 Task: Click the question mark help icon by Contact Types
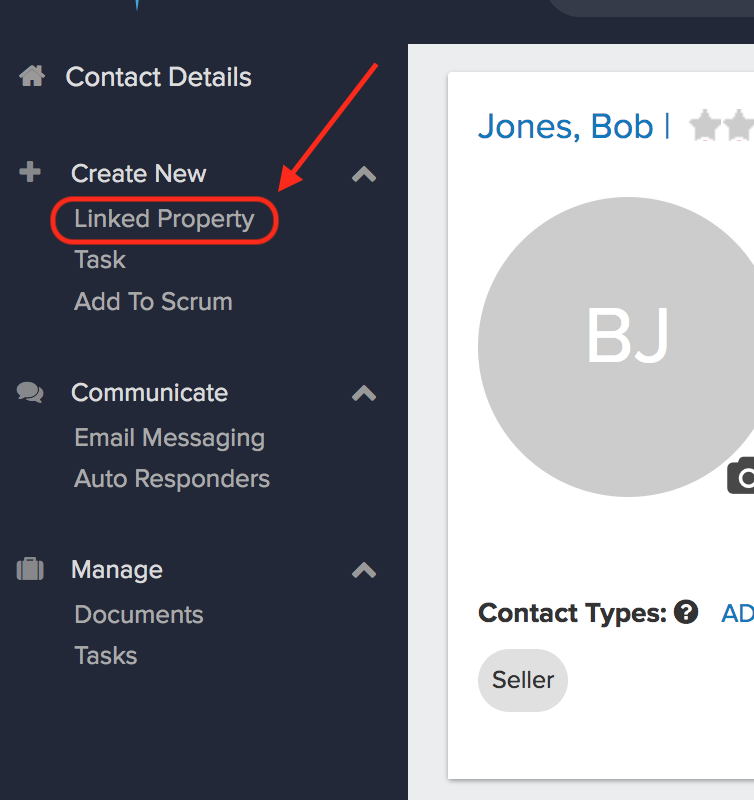pos(686,612)
